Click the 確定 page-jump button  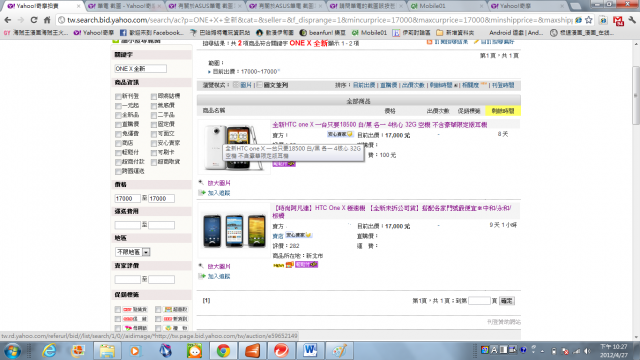coord(507,301)
